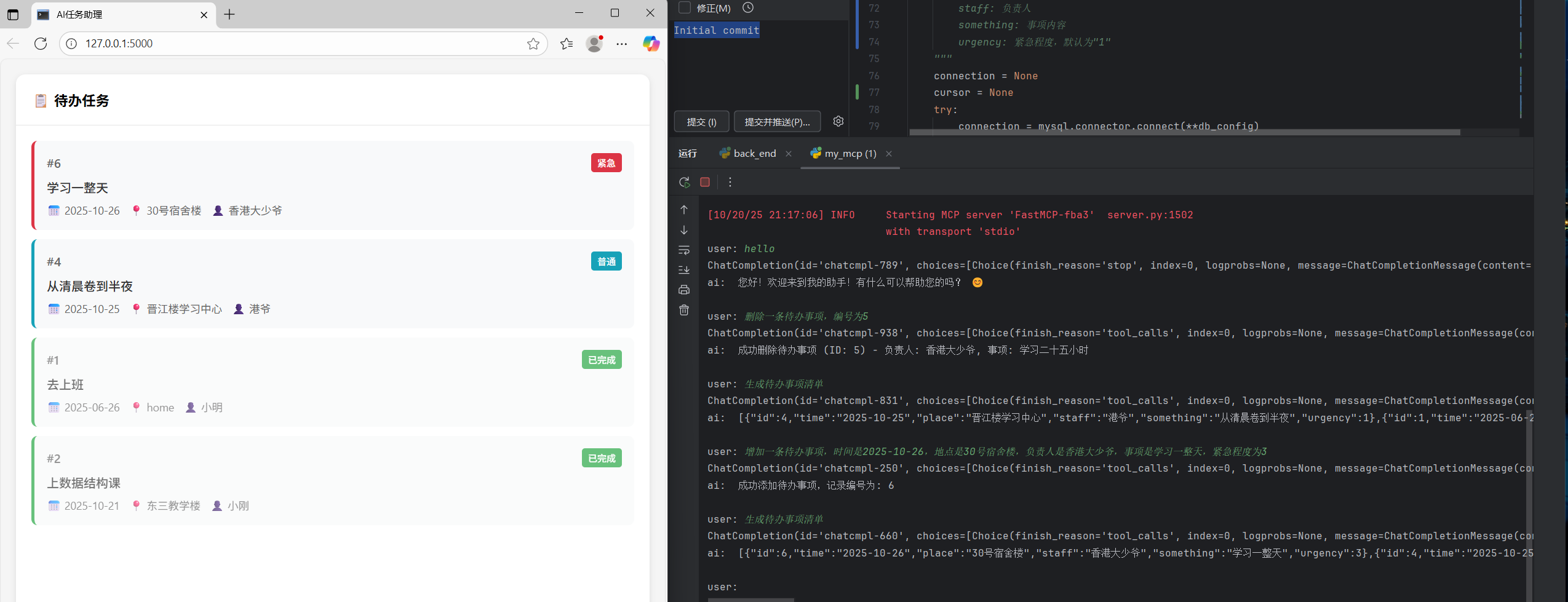Click the person icon beside 小刚
This screenshot has width=1568, height=602.
(x=217, y=506)
